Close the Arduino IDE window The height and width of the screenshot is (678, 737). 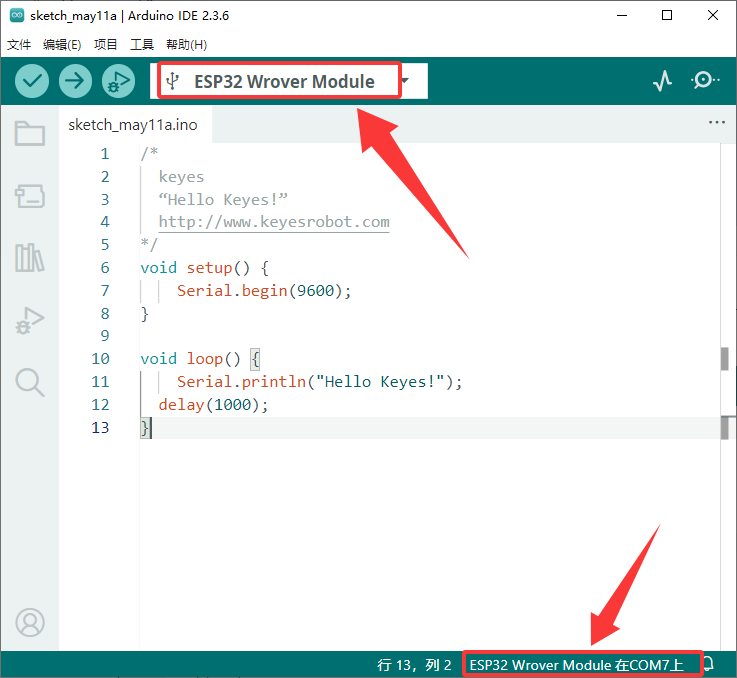[x=713, y=15]
